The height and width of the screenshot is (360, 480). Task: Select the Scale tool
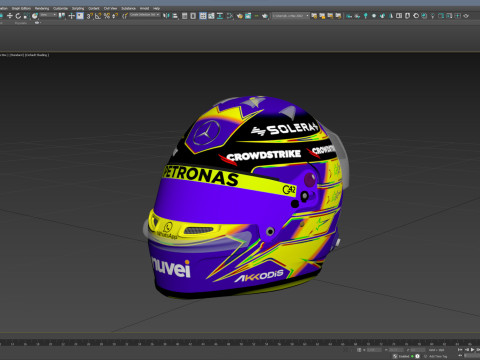[x=26, y=16]
